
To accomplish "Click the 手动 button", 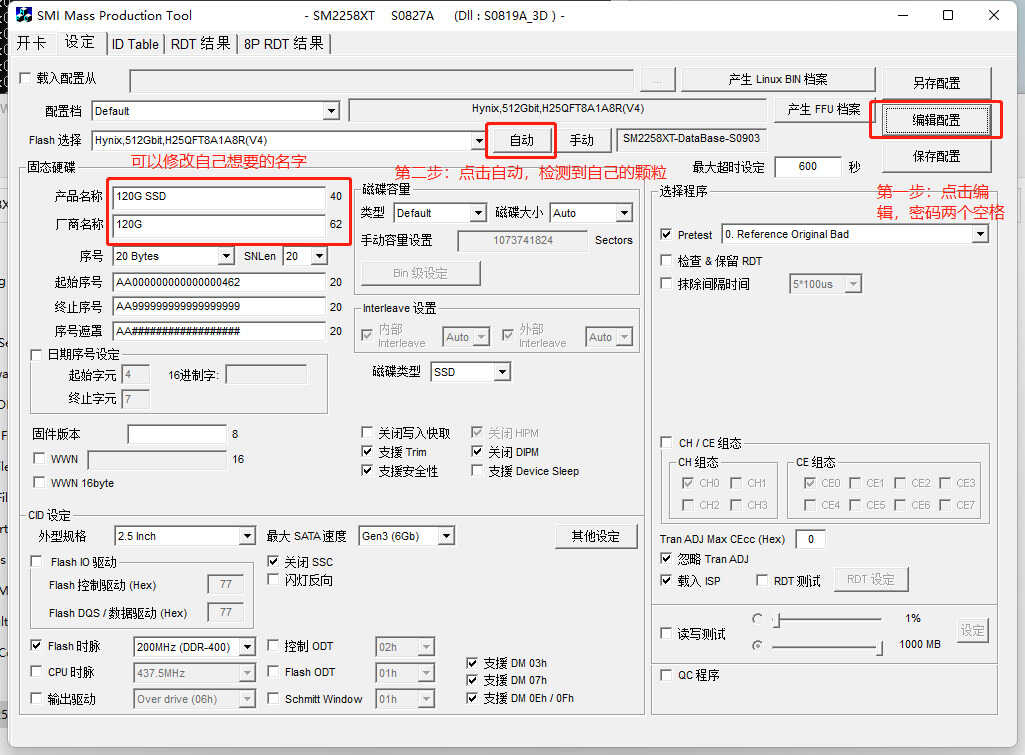I will [581, 140].
